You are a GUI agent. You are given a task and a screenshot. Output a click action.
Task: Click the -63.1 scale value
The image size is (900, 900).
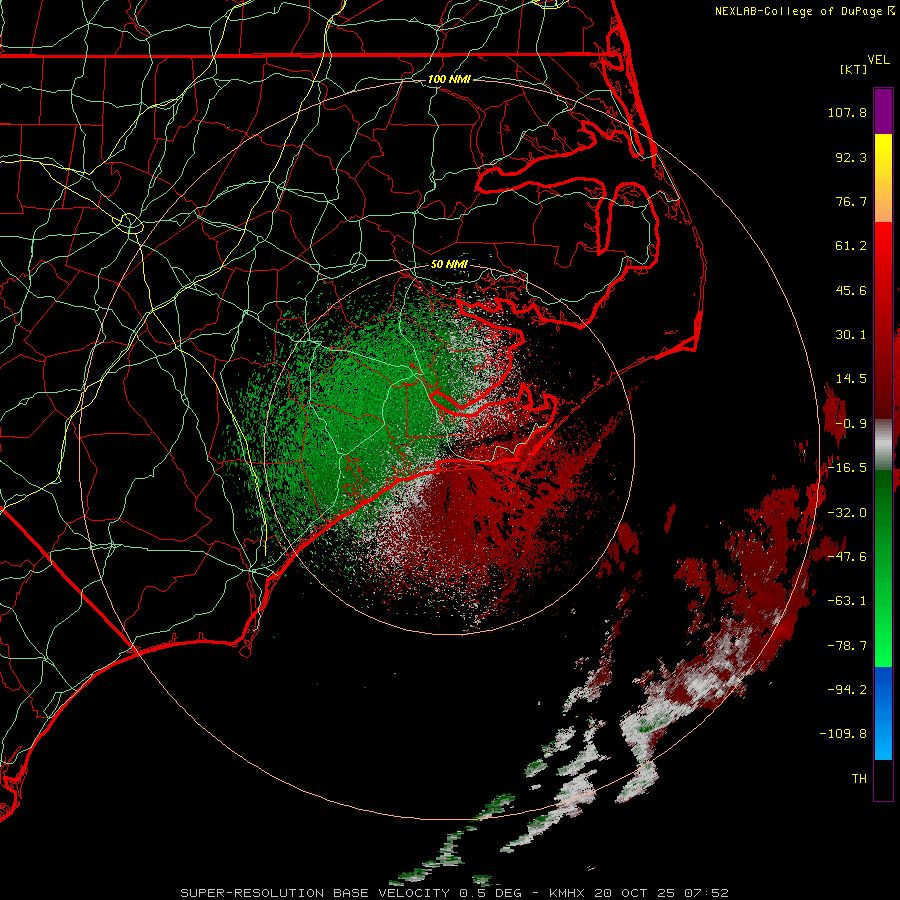pos(847,601)
